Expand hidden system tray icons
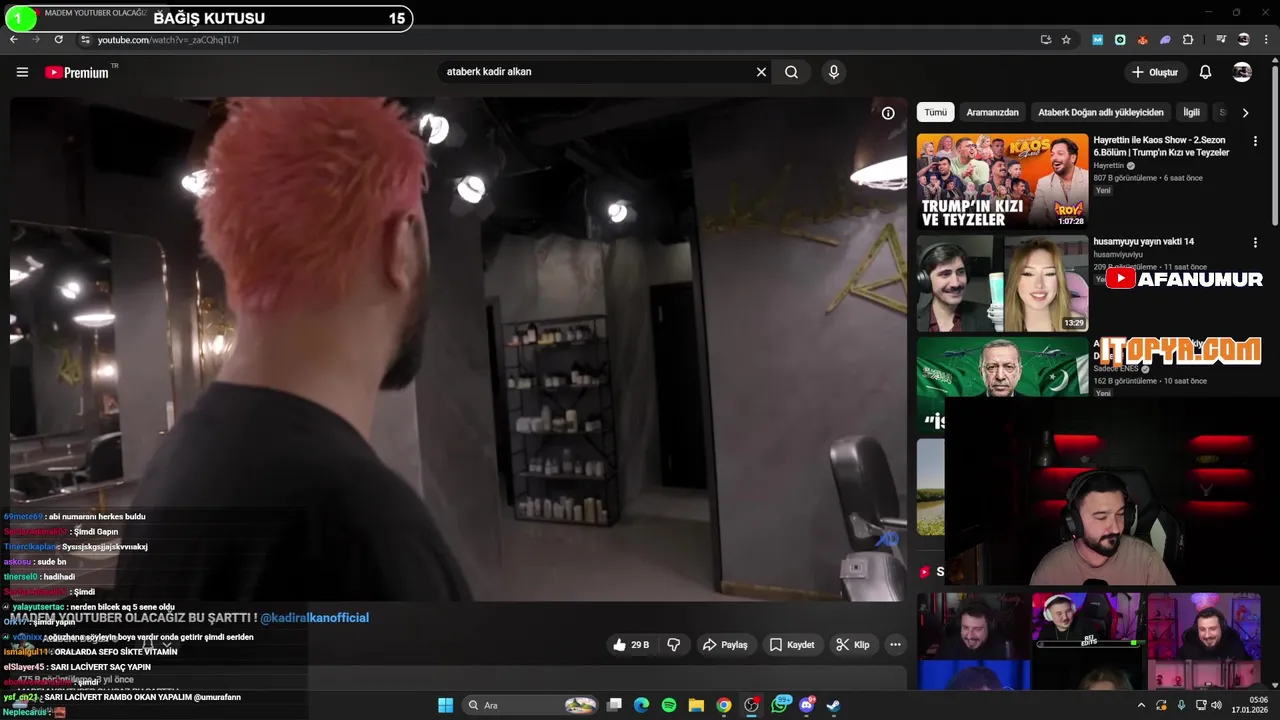Screen dimensions: 1280x720 tap(1141, 705)
